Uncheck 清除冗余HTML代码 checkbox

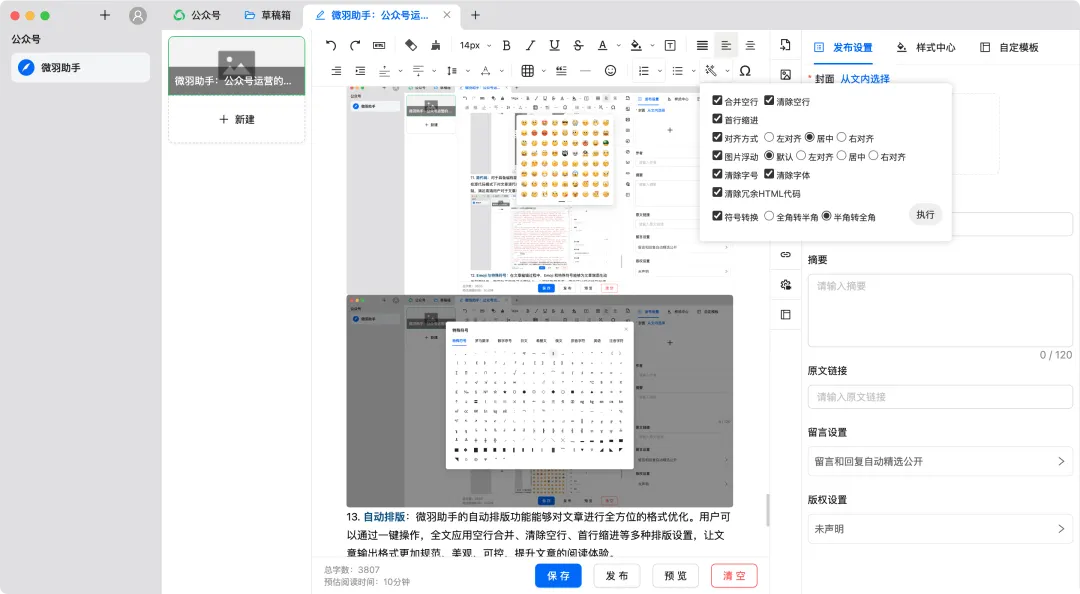click(717, 193)
